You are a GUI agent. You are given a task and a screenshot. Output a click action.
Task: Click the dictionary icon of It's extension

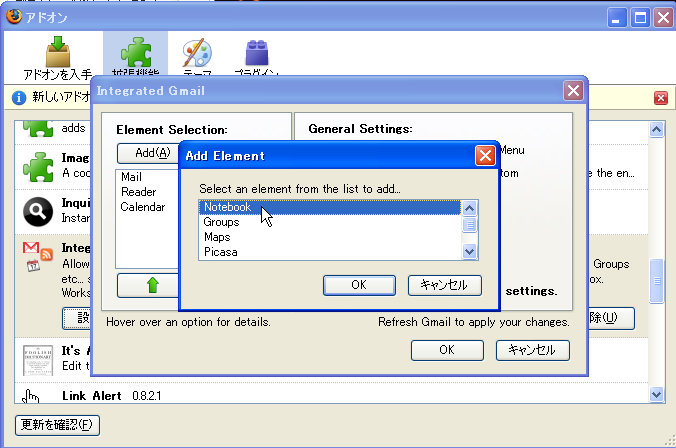point(38,360)
